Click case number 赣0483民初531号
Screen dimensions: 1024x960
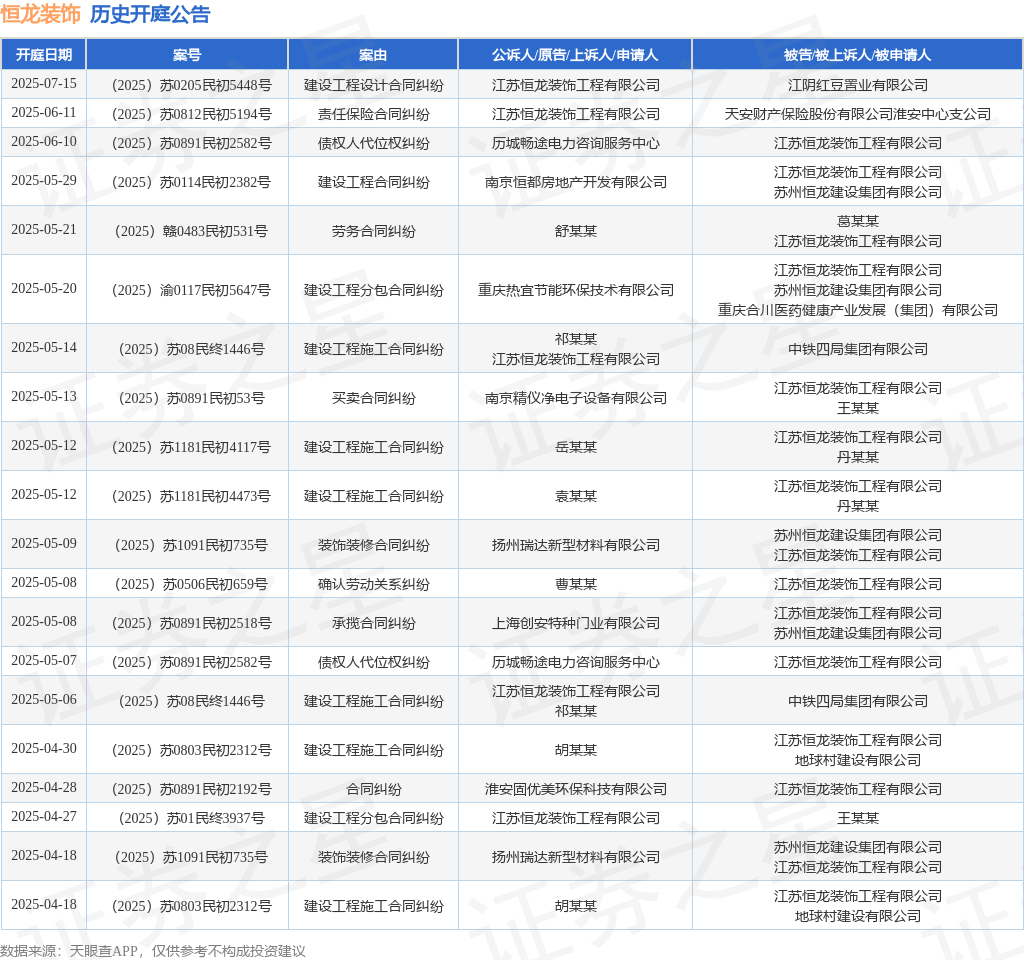[191, 231]
